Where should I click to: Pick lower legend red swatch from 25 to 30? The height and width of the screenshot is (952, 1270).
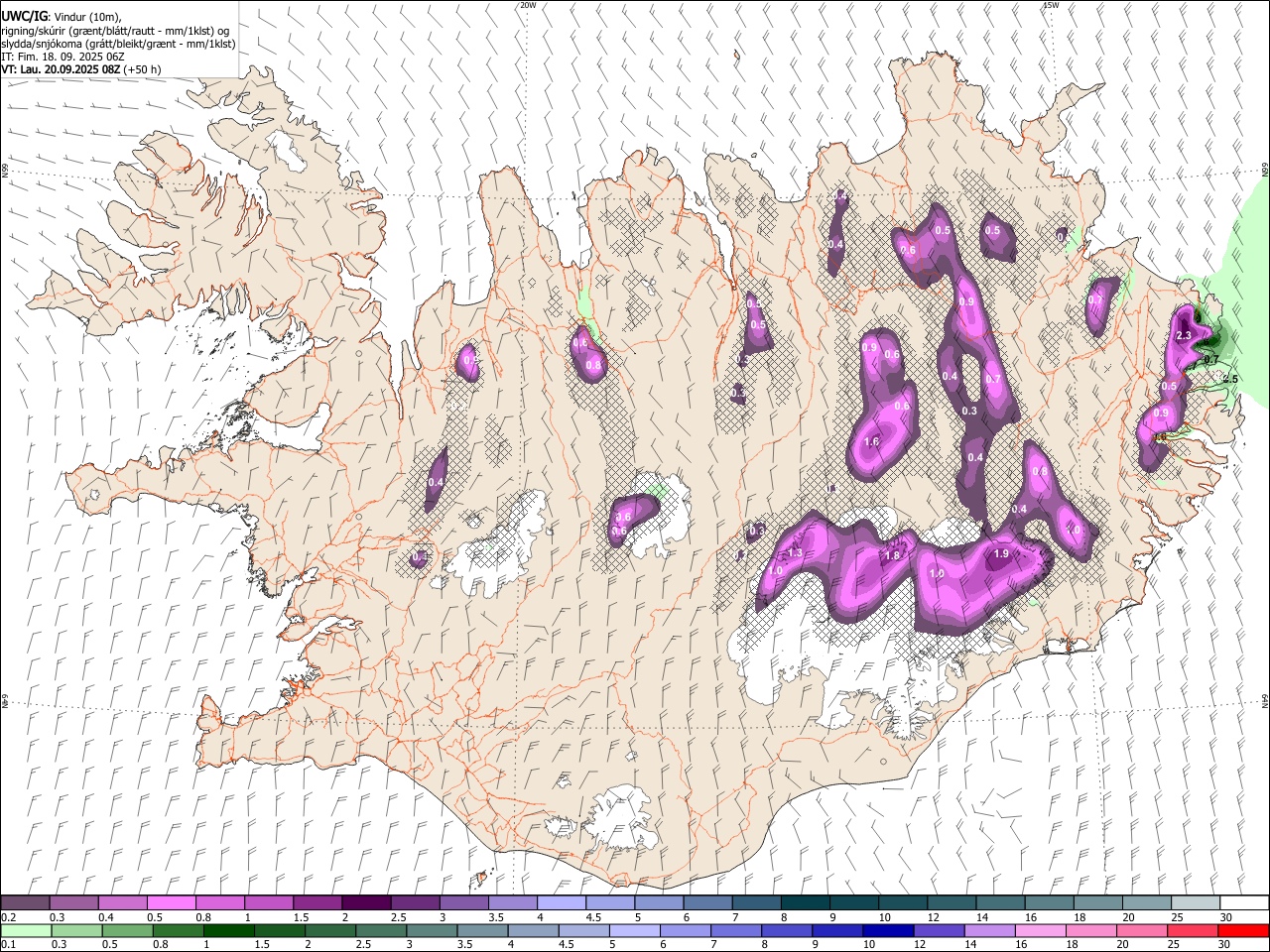[x=1192, y=931]
